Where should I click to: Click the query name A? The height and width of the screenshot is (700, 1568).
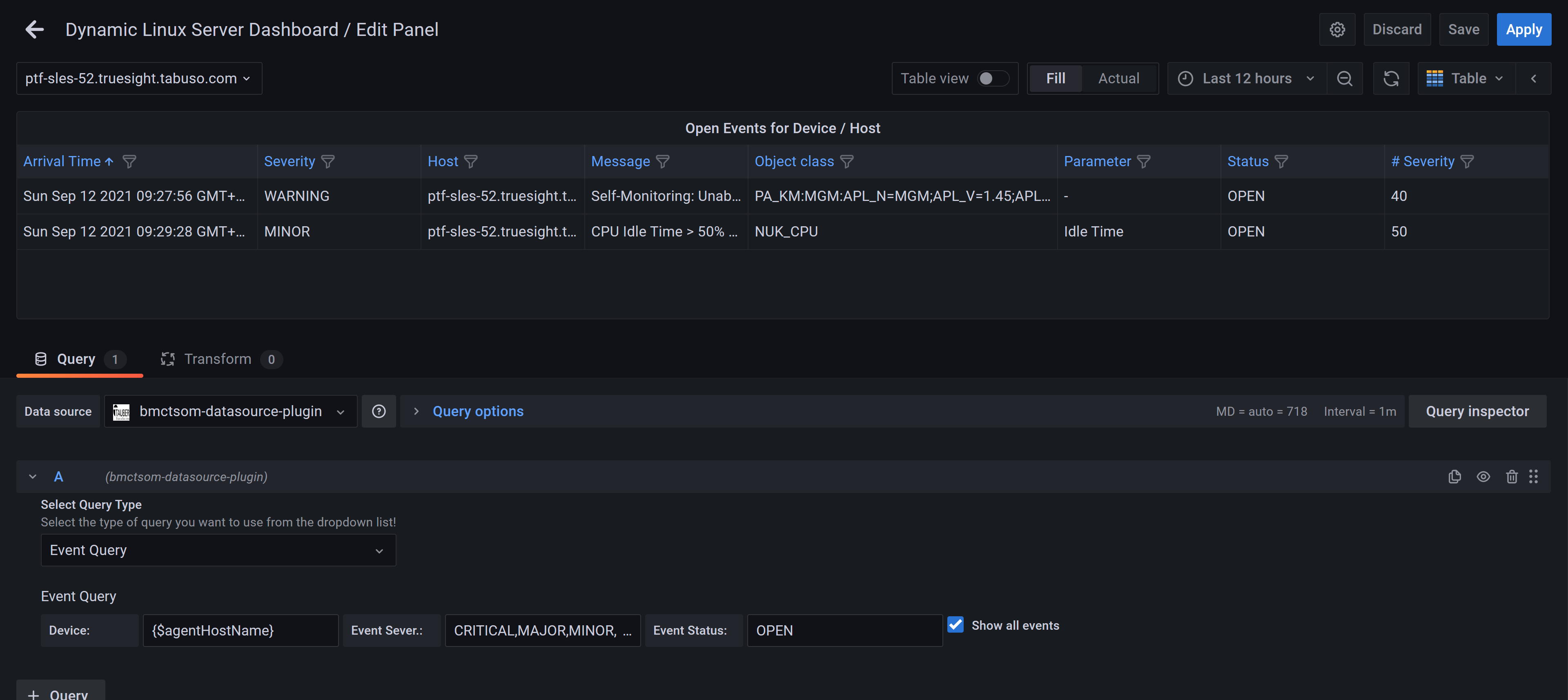pos(58,477)
